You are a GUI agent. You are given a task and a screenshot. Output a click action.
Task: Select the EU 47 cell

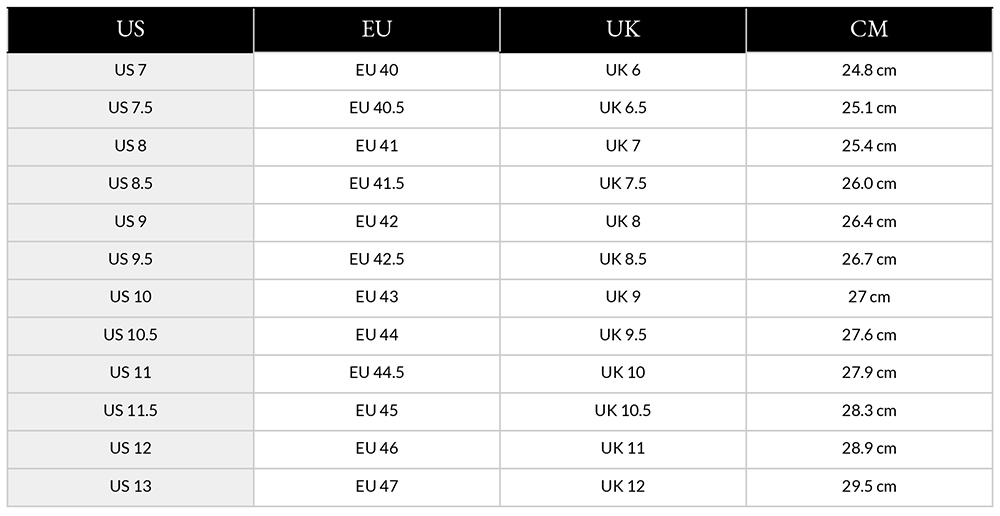[377, 487]
